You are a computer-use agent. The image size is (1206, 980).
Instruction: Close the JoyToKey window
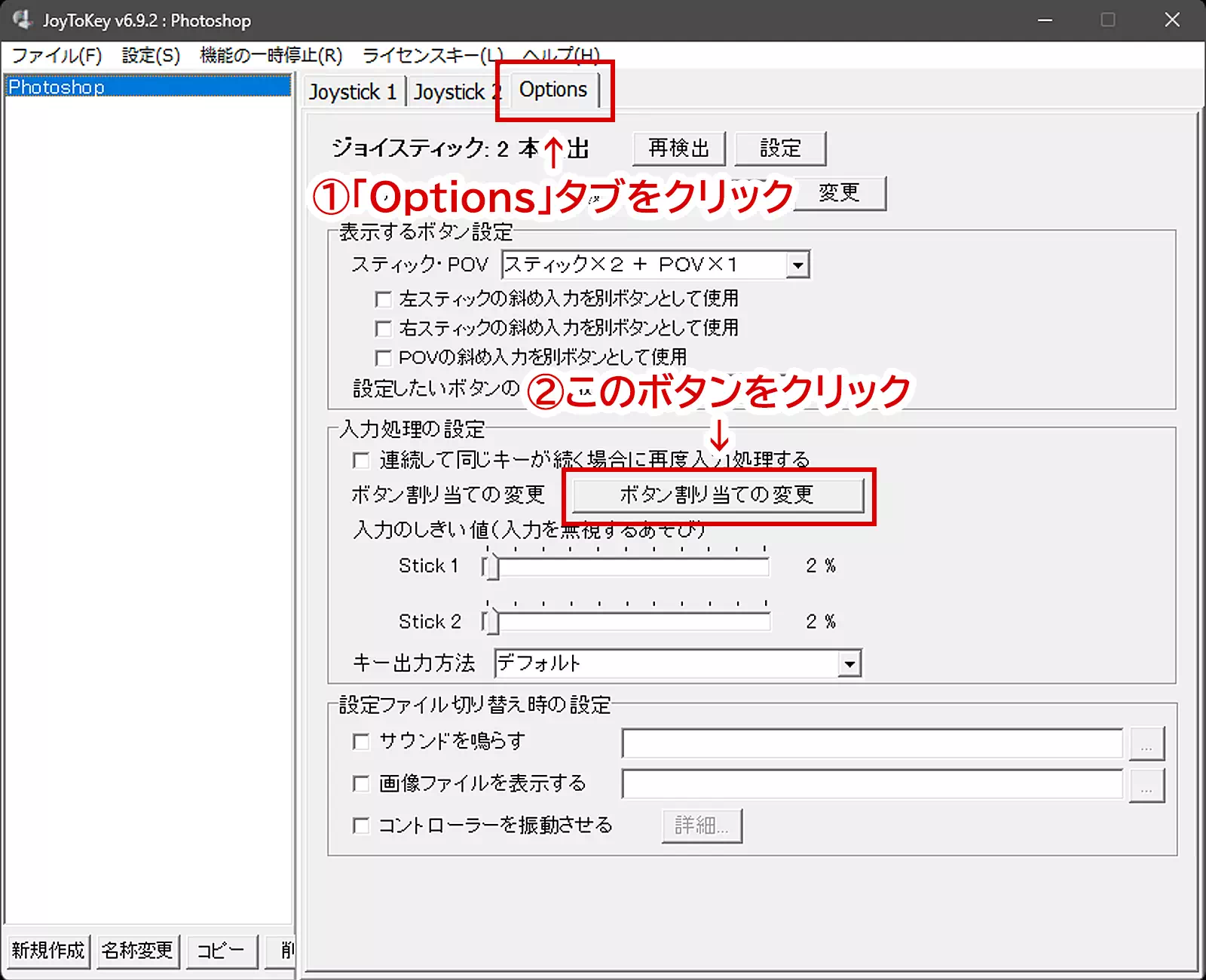point(1172,20)
